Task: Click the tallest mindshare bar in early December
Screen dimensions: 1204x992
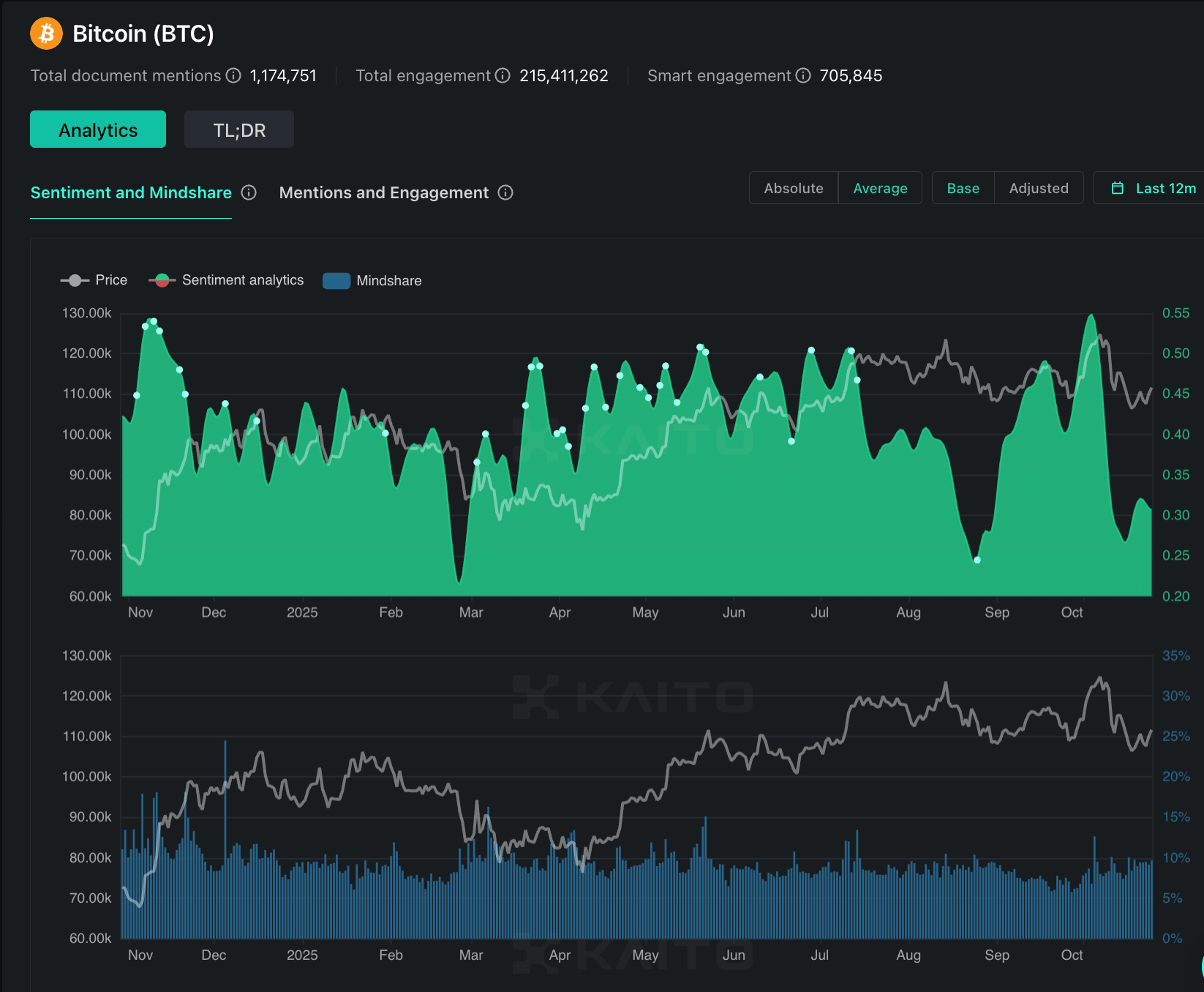Action: [x=225, y=839]
